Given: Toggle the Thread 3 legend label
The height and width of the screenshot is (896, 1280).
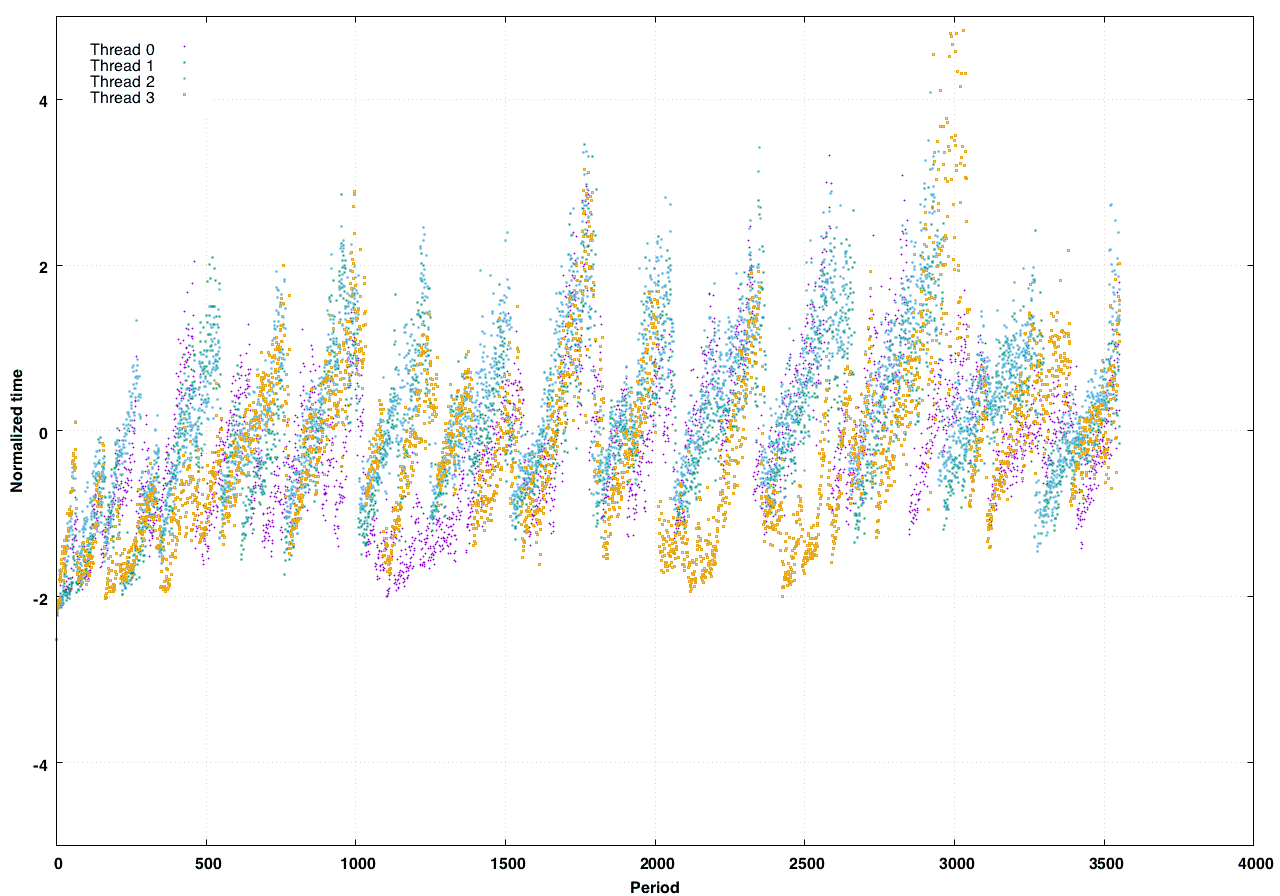Looking at the screenshot, I should tap(122, 97).
